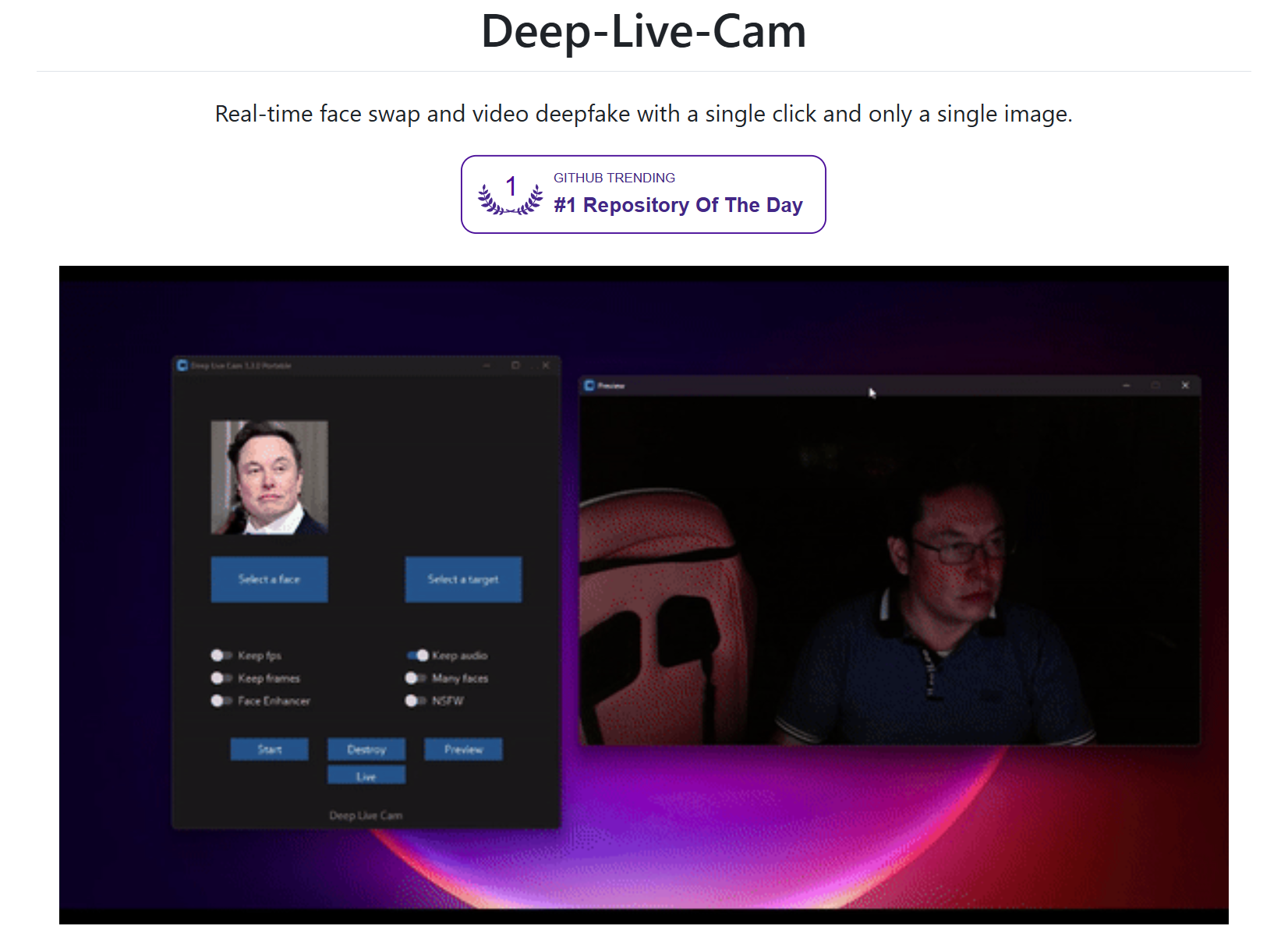Viewport: 1288px width, 940px height.
Task: Disable the Keep audio switch
Action: pyautogui.click(x=417, y=656)
